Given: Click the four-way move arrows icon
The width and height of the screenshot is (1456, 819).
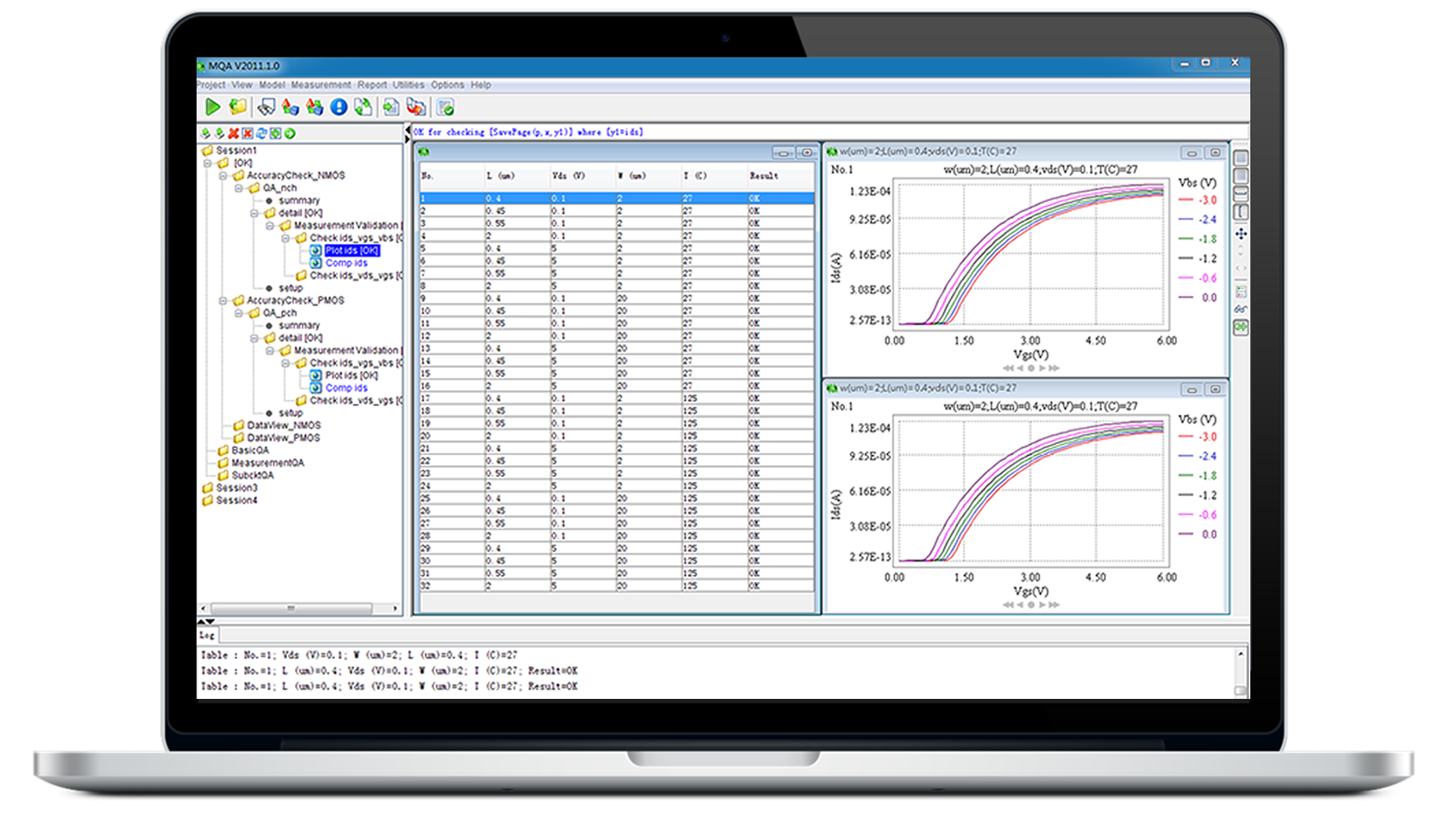Looking at the screenshot, I should pyautogui.click(x=1240, y=234).
